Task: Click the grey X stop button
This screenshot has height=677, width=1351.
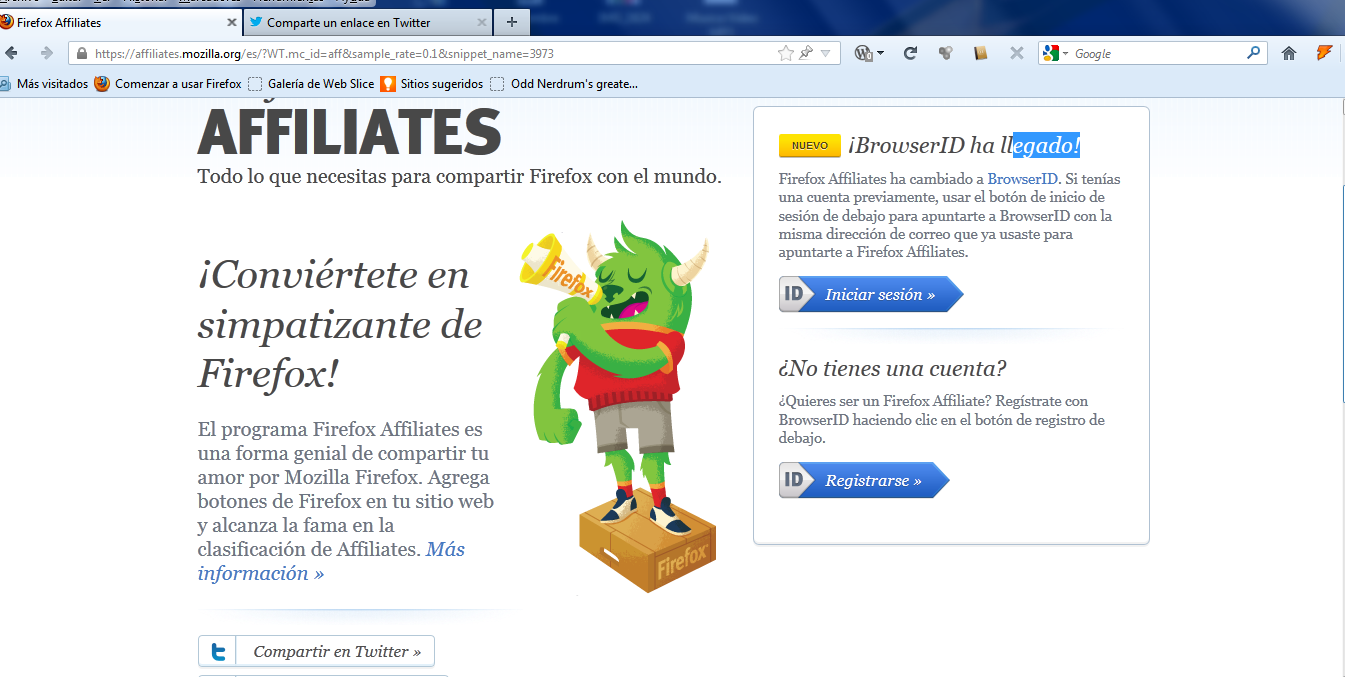Action: coord(1017,53)
